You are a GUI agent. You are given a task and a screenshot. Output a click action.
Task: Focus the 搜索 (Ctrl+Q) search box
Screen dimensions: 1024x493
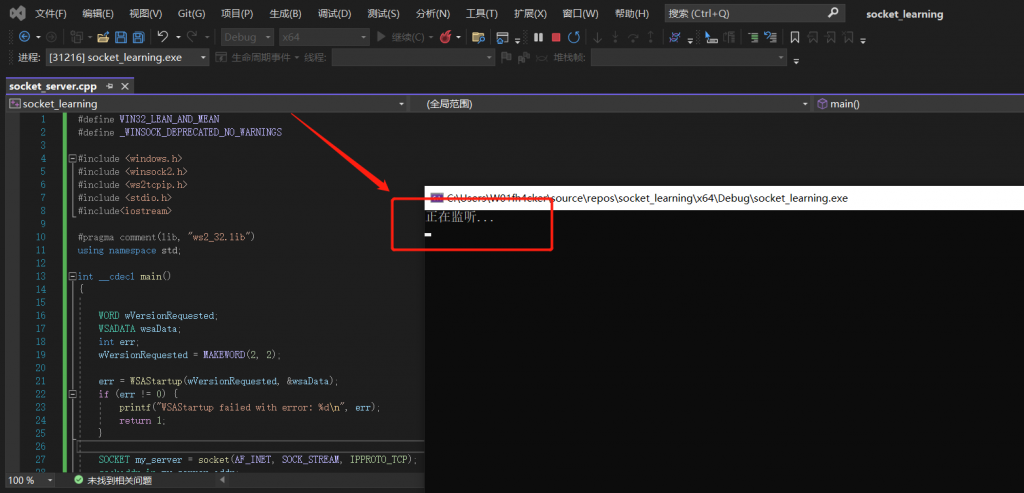point(754,13)
